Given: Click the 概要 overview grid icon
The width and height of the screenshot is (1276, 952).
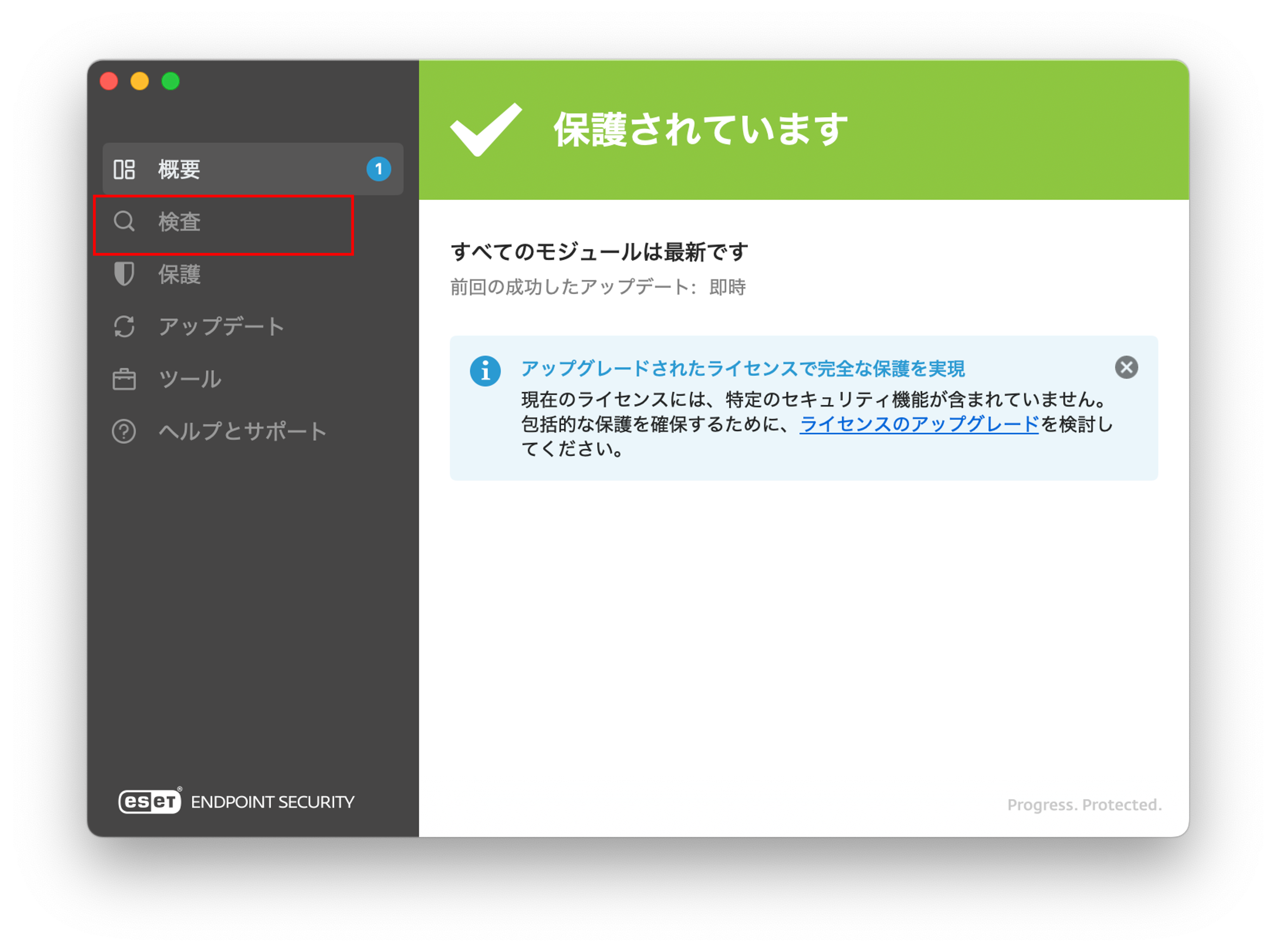Looking at the screenshot, I should click(x=124, y=169).
